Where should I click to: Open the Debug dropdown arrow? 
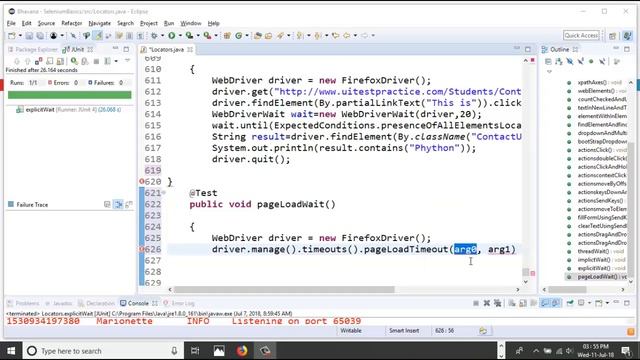(x=162, y=36)
